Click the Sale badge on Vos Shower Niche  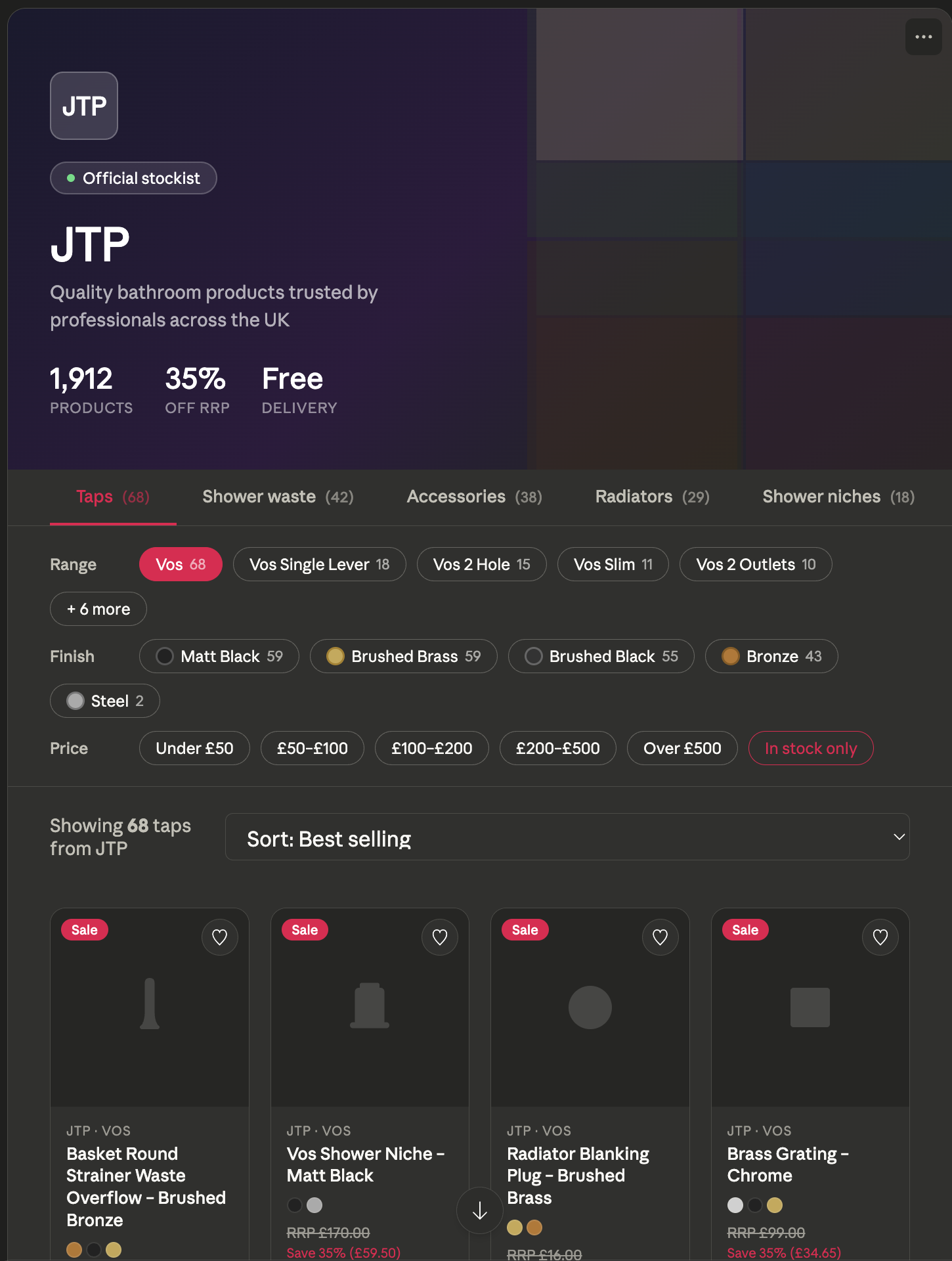coord(305,930)
